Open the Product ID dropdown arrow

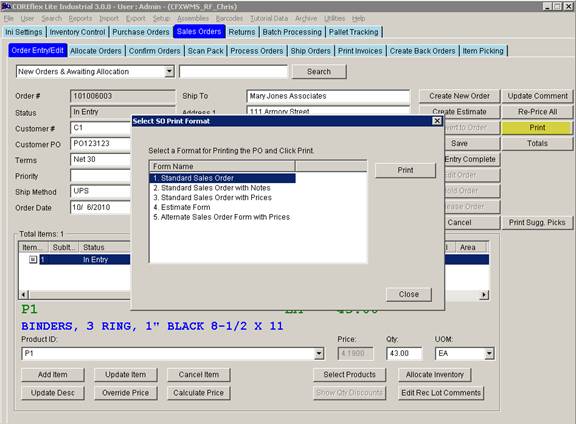pos(319,353)
